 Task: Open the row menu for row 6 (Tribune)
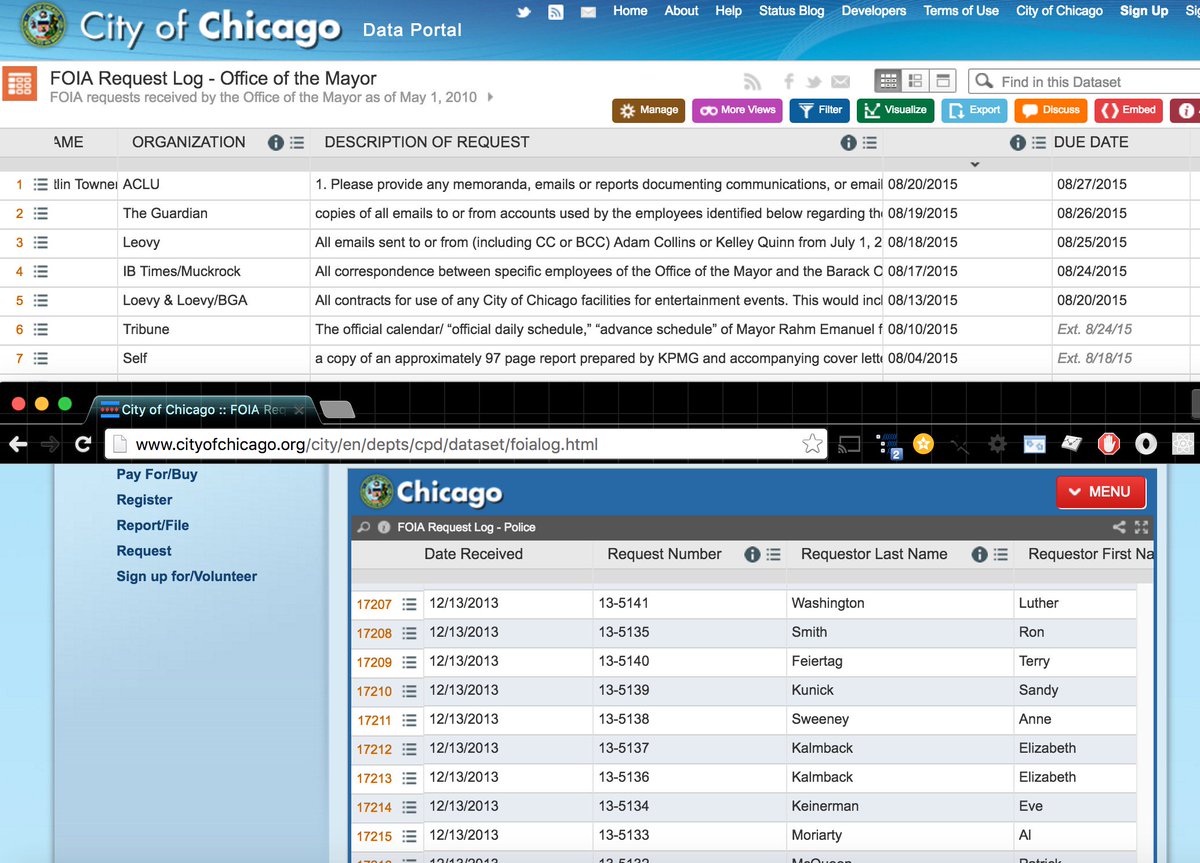tap(41, 329)
